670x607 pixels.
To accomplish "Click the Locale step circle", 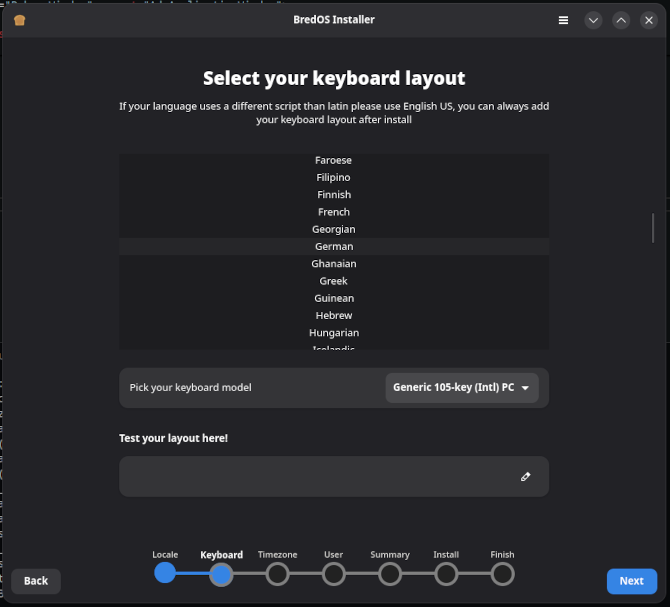I will (165, 573).
